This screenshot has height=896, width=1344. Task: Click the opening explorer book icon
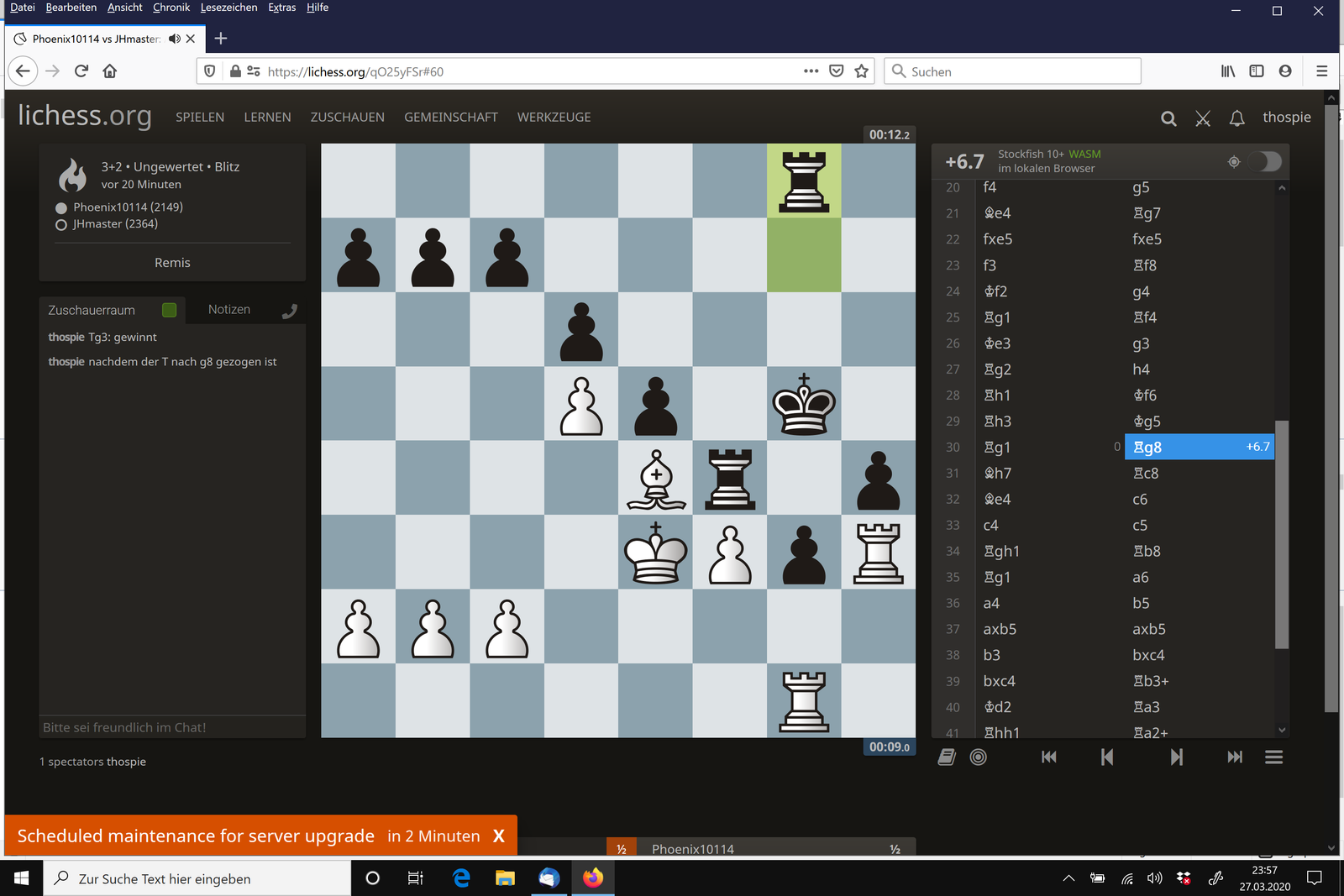pos(947,757)
